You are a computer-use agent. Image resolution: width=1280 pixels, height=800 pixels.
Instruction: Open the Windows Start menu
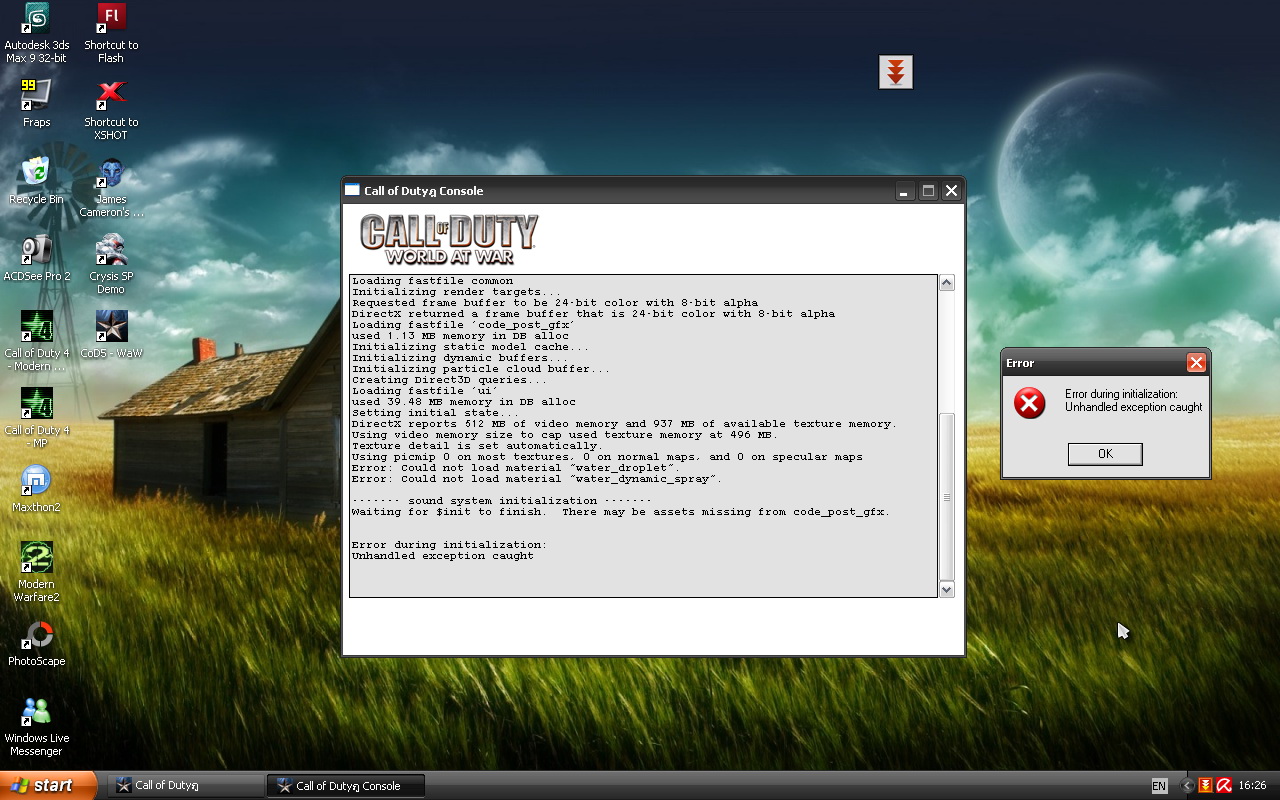point(49,785)
